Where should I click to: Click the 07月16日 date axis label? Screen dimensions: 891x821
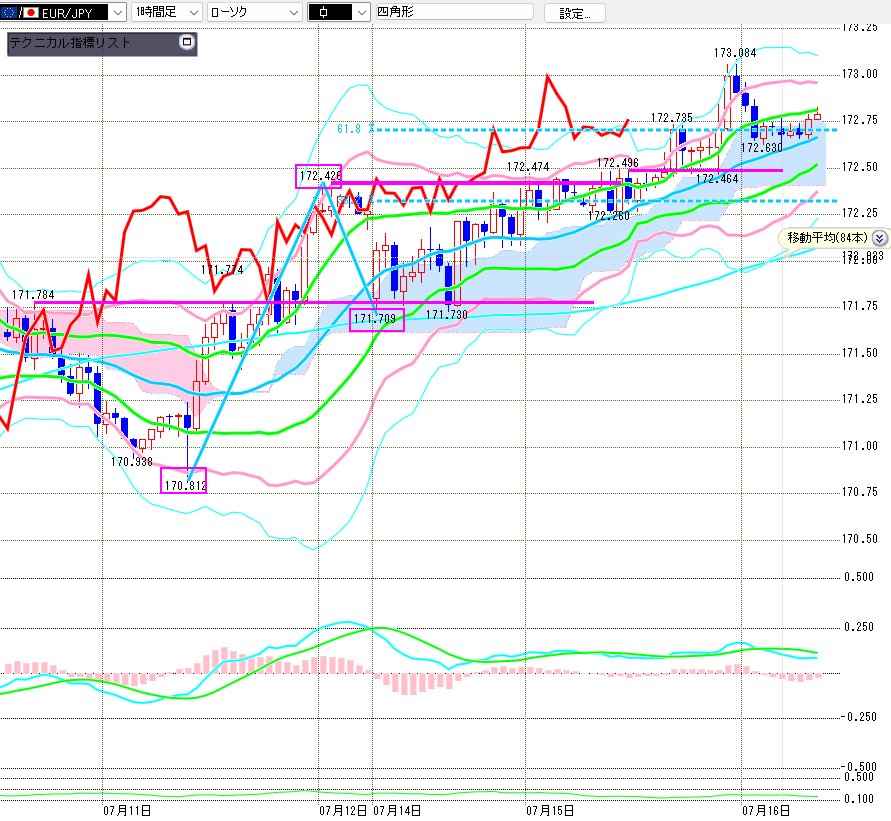(765, 810)
